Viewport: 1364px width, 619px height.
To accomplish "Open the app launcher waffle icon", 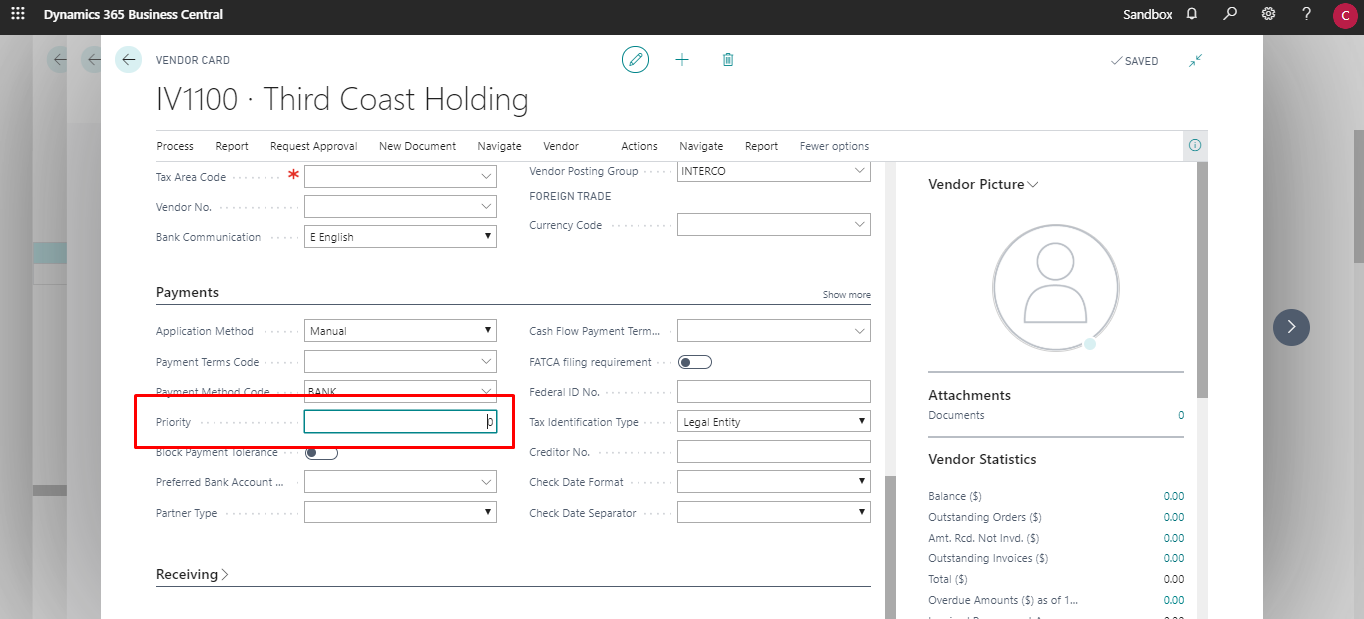I will point(18,14).
